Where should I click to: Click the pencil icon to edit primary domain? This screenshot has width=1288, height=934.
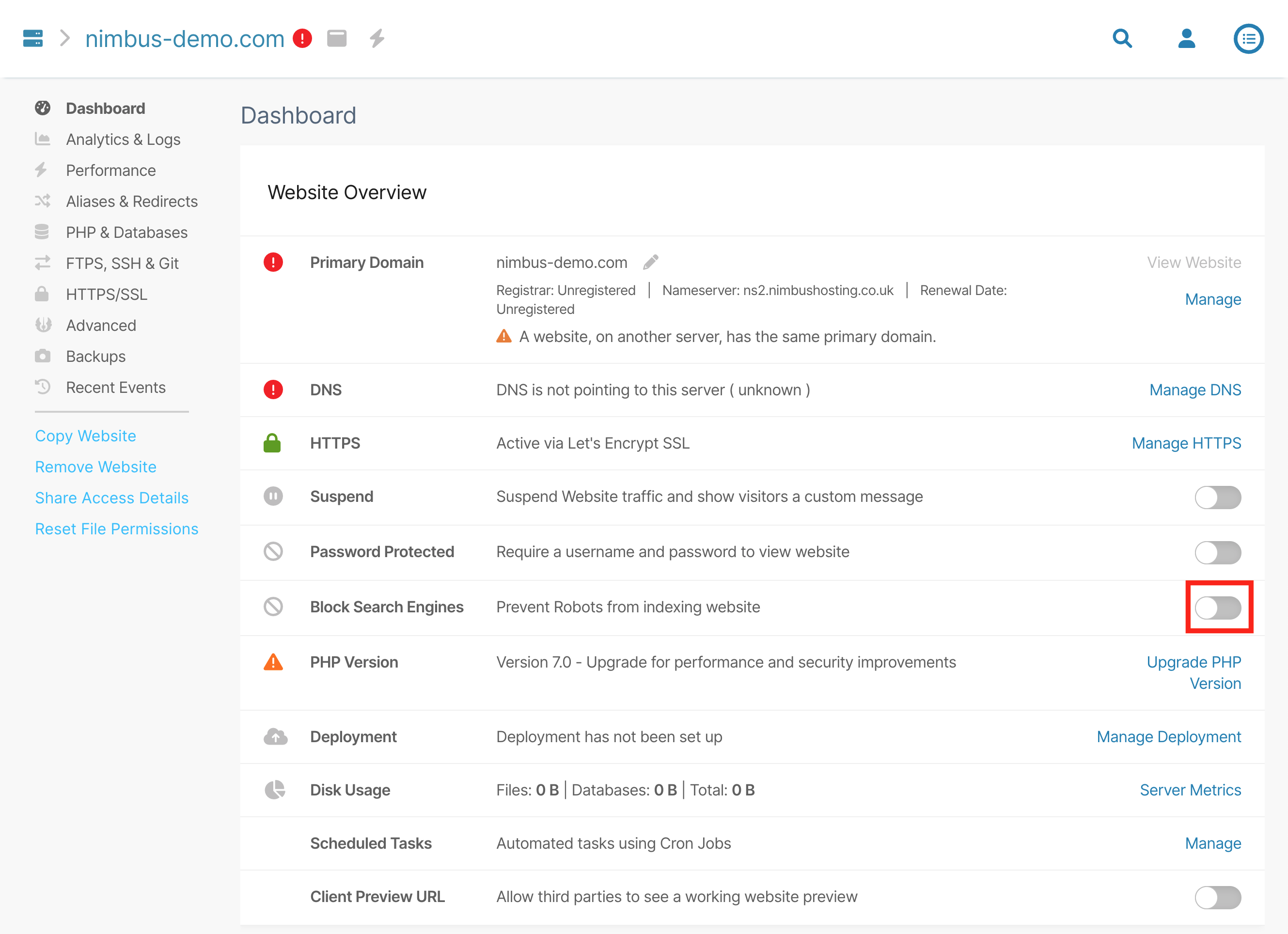pyautogui.click(x=651, y=262)
